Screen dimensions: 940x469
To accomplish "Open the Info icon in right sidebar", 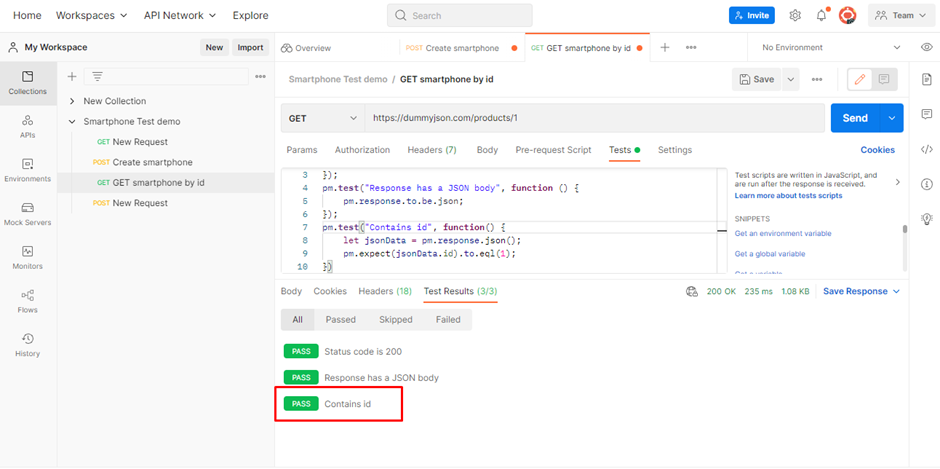I will click(927, 184).
